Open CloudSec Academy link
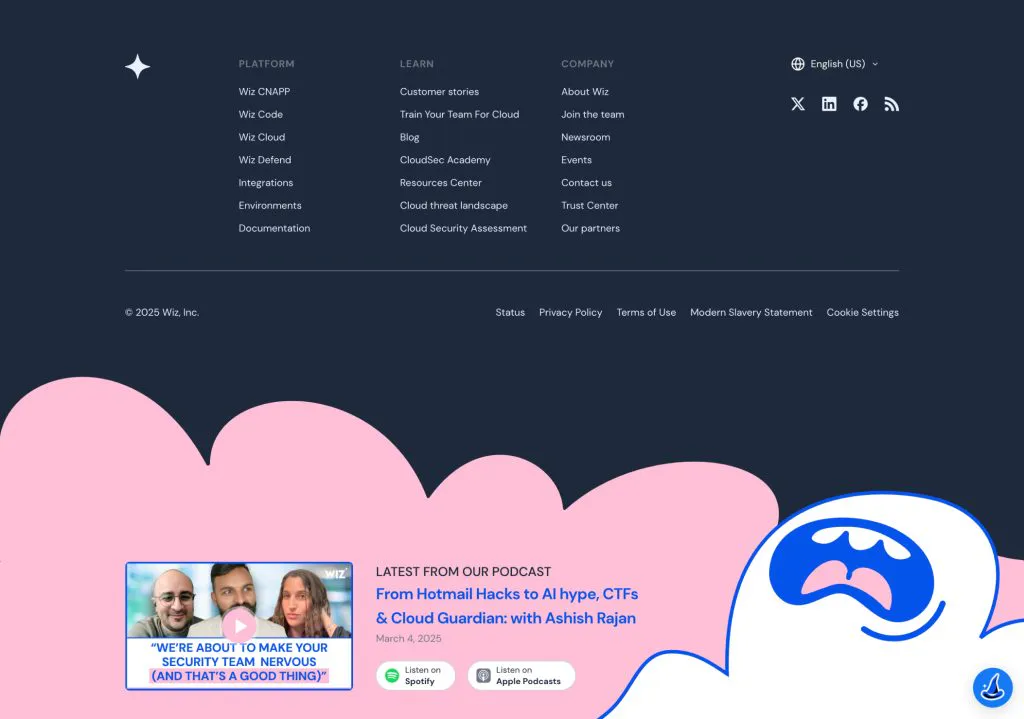Screen dimensions: 1024x719 tap(445, 160)
